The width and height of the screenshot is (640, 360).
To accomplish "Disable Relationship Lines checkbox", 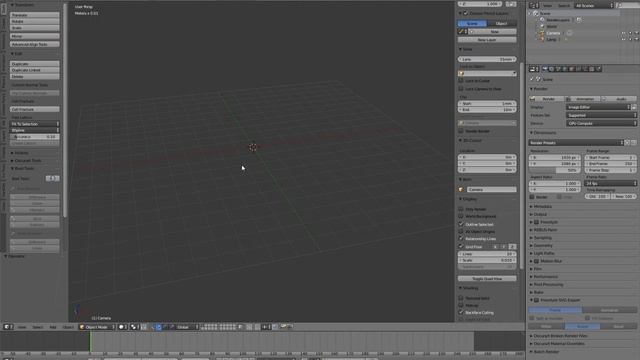I will click(x=461, y=238).
